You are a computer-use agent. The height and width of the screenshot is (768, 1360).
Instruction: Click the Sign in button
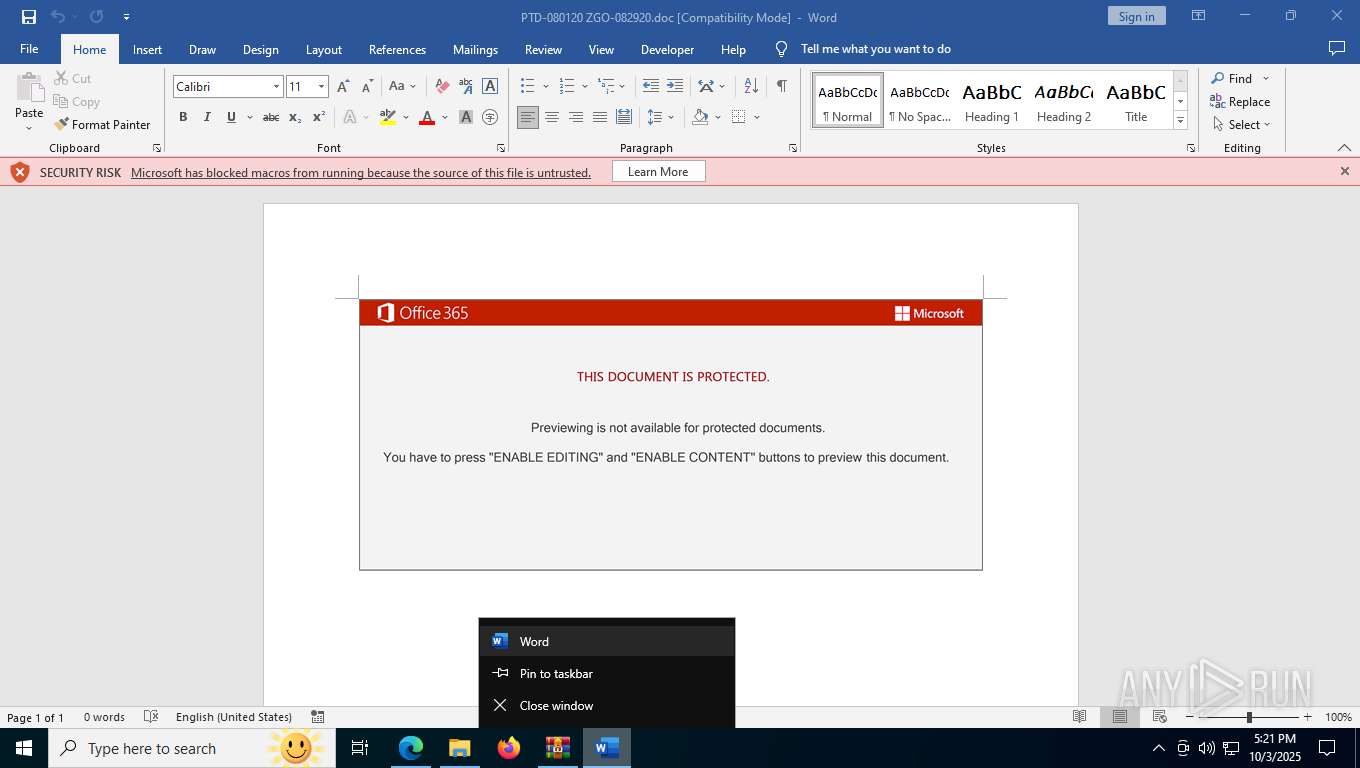1136,16
